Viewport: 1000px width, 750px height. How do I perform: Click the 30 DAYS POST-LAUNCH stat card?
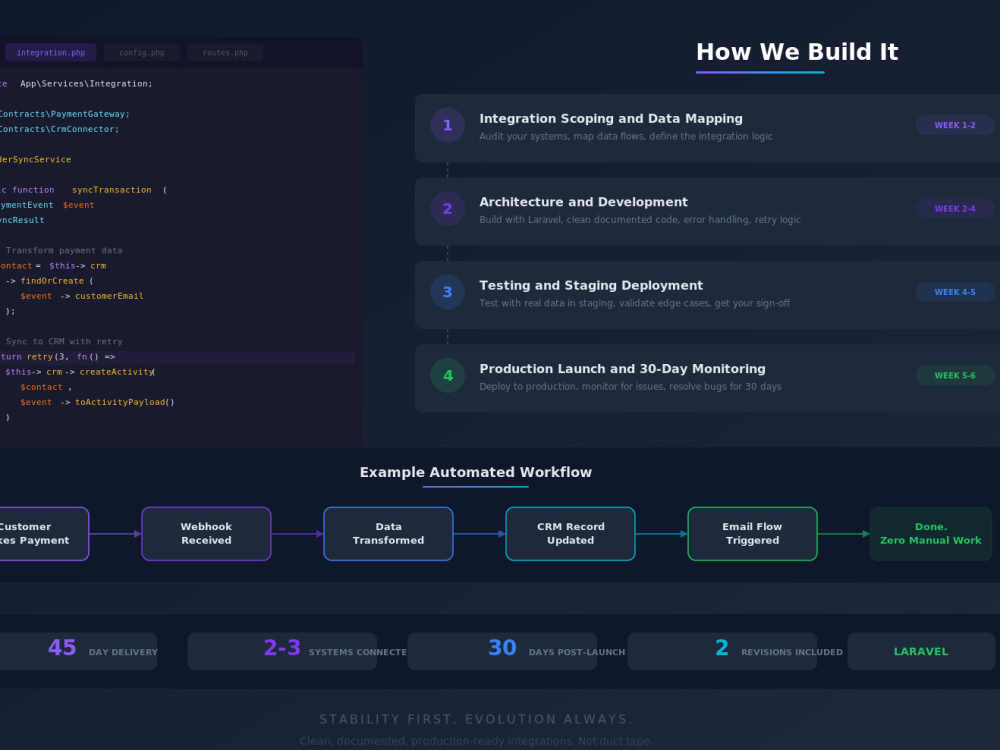502,651
